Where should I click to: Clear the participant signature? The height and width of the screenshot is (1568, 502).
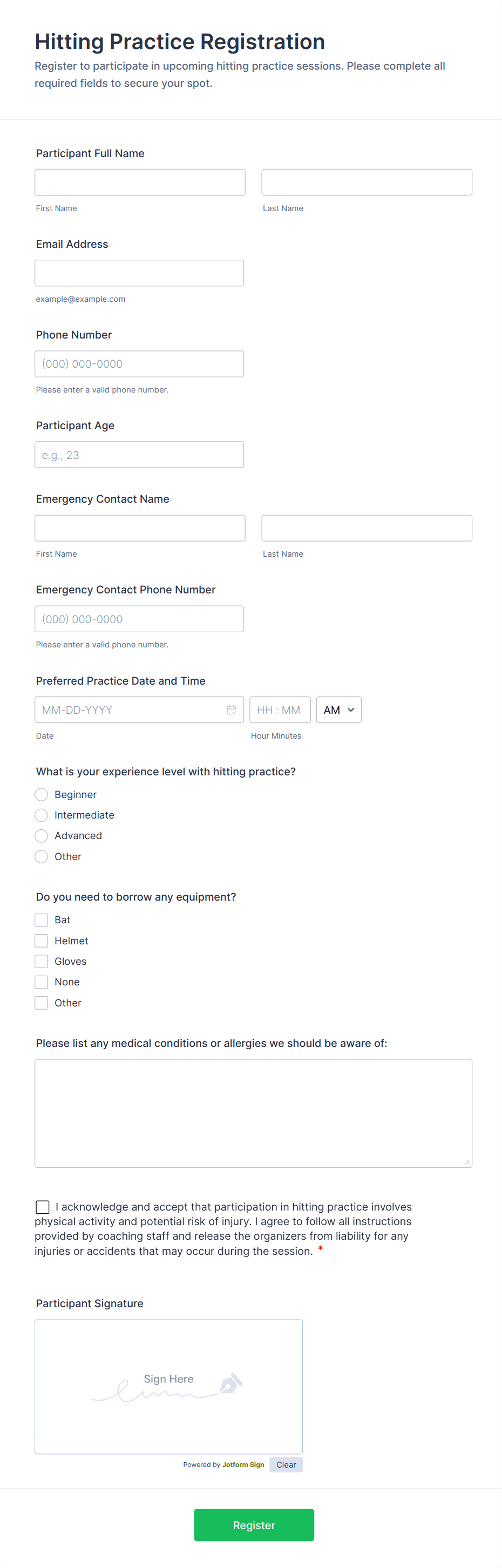coord(286,1464)
